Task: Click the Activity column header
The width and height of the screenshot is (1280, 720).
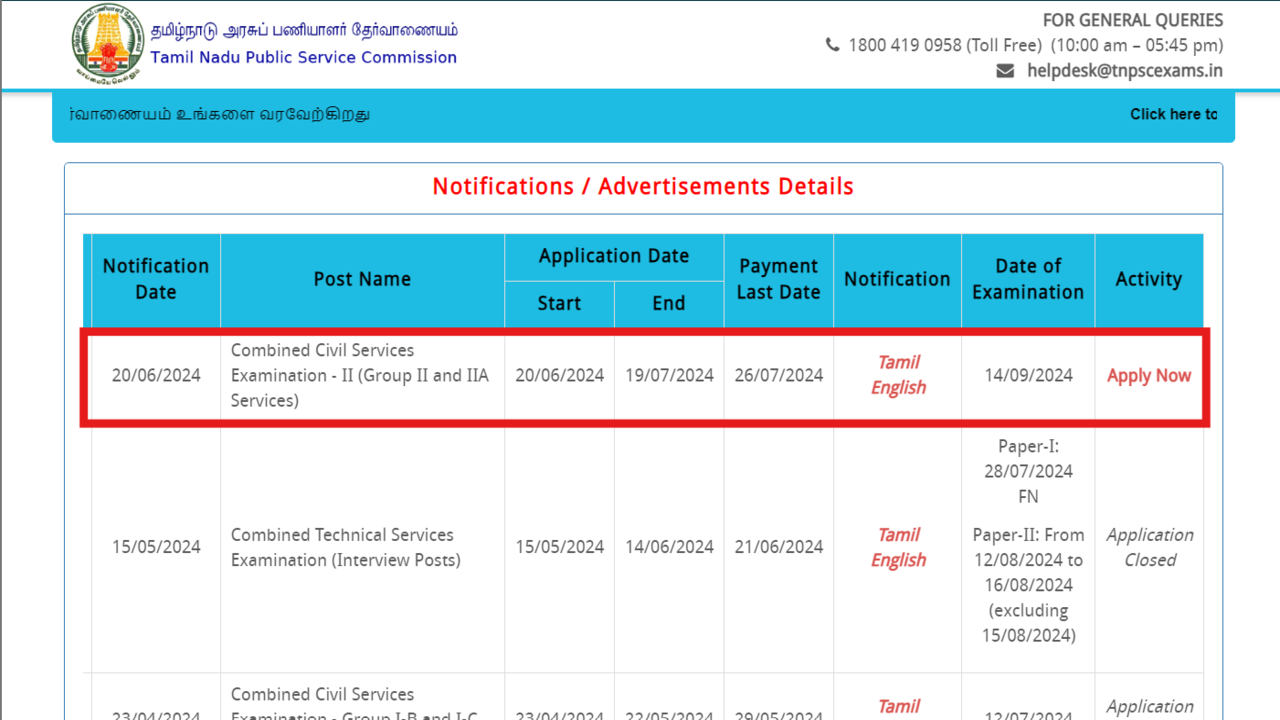Action: coord(1148,279)
